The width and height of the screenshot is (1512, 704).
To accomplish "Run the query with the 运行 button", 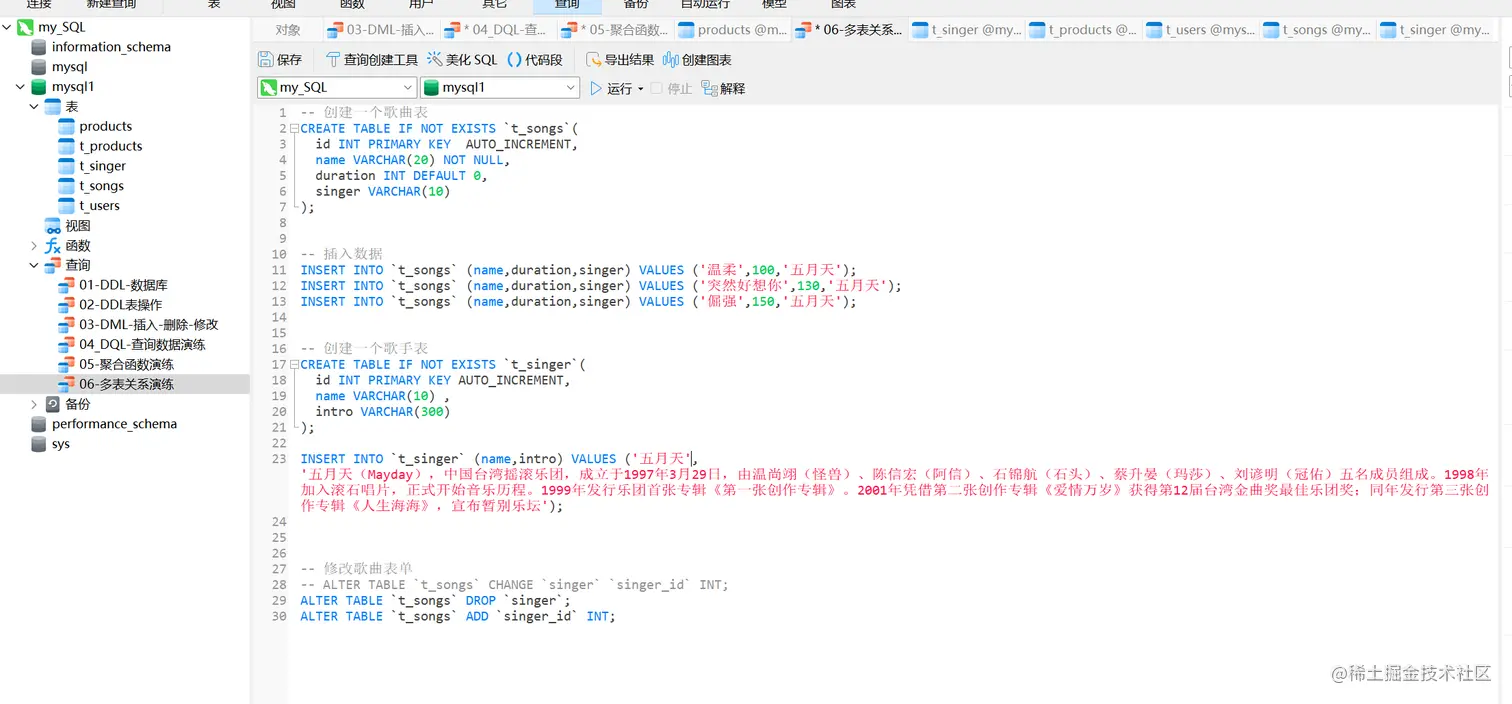I will [x=611, y=89].
